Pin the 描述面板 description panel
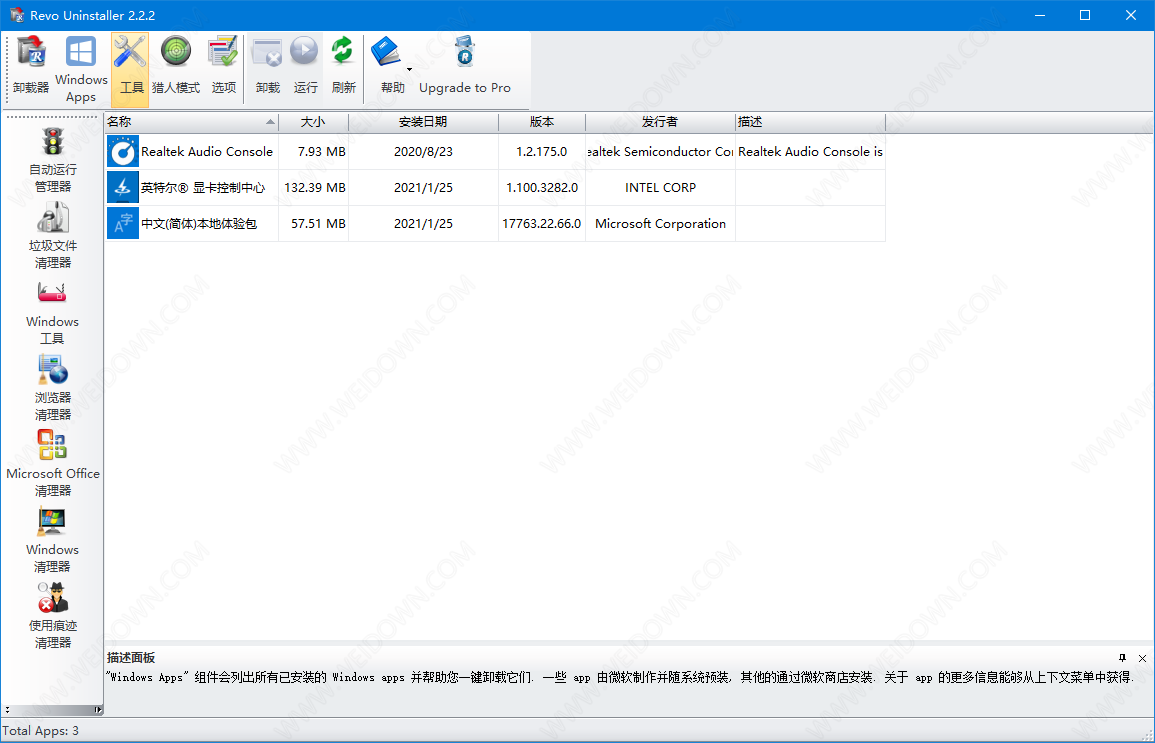Image resolution: width=1155 pixels, height=743 pixels. [1123, 658]
